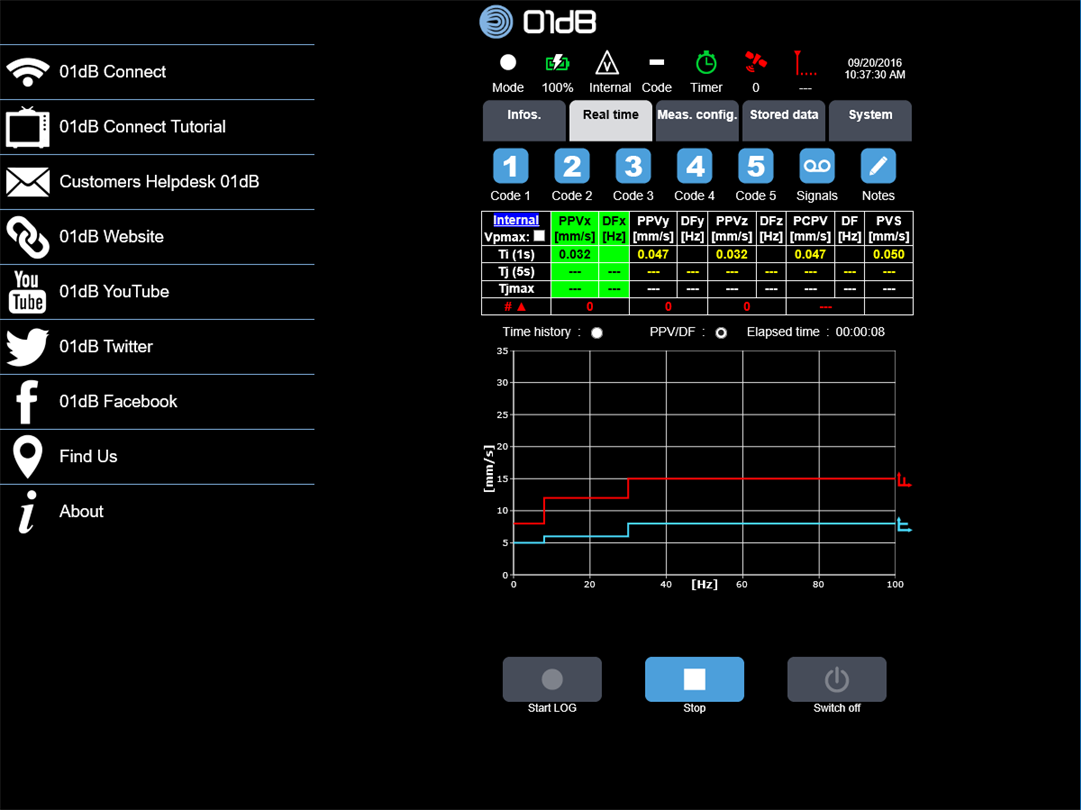Click the Code status dash icon
Screen dimensions: 1081x810
tap(656, 62)
